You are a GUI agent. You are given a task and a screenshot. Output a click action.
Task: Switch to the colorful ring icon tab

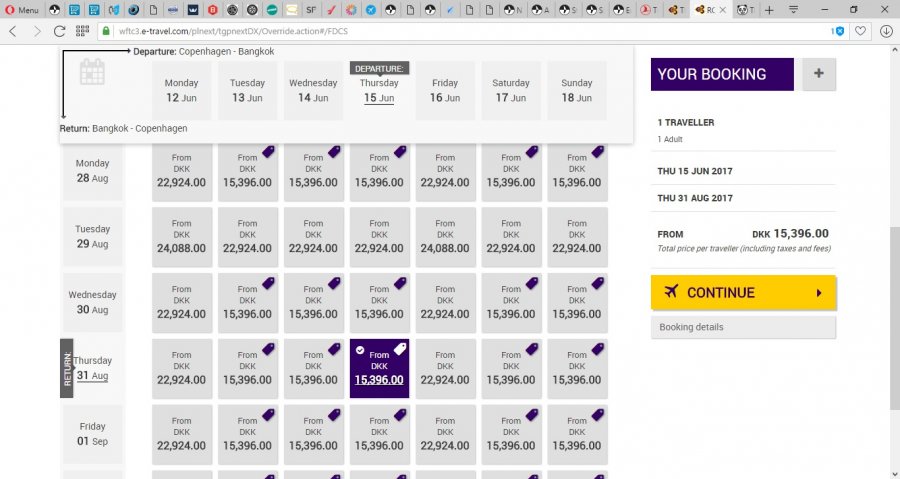[x=351, y=10]
